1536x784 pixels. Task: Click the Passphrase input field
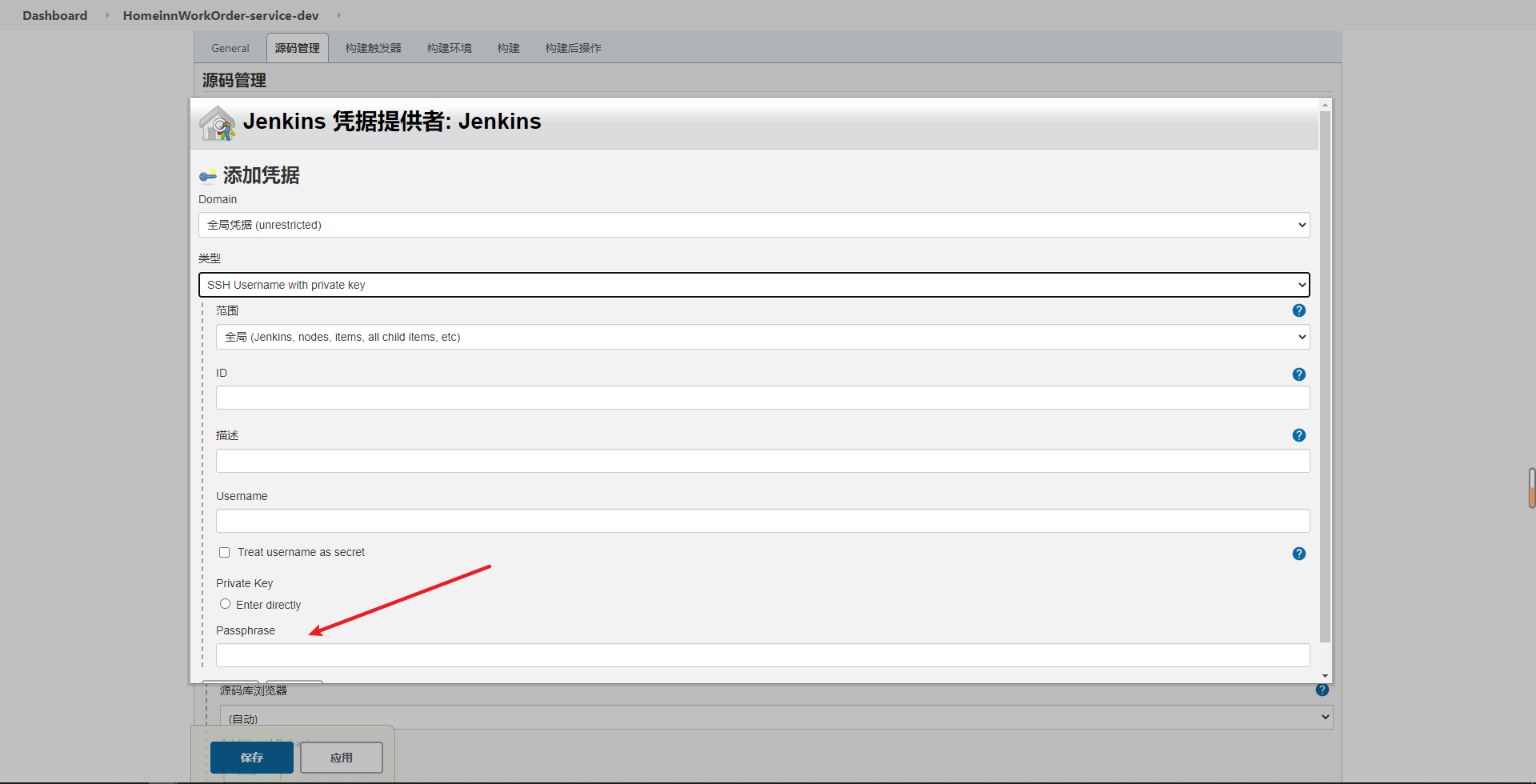pyautogui.click(x=762, y=655)
